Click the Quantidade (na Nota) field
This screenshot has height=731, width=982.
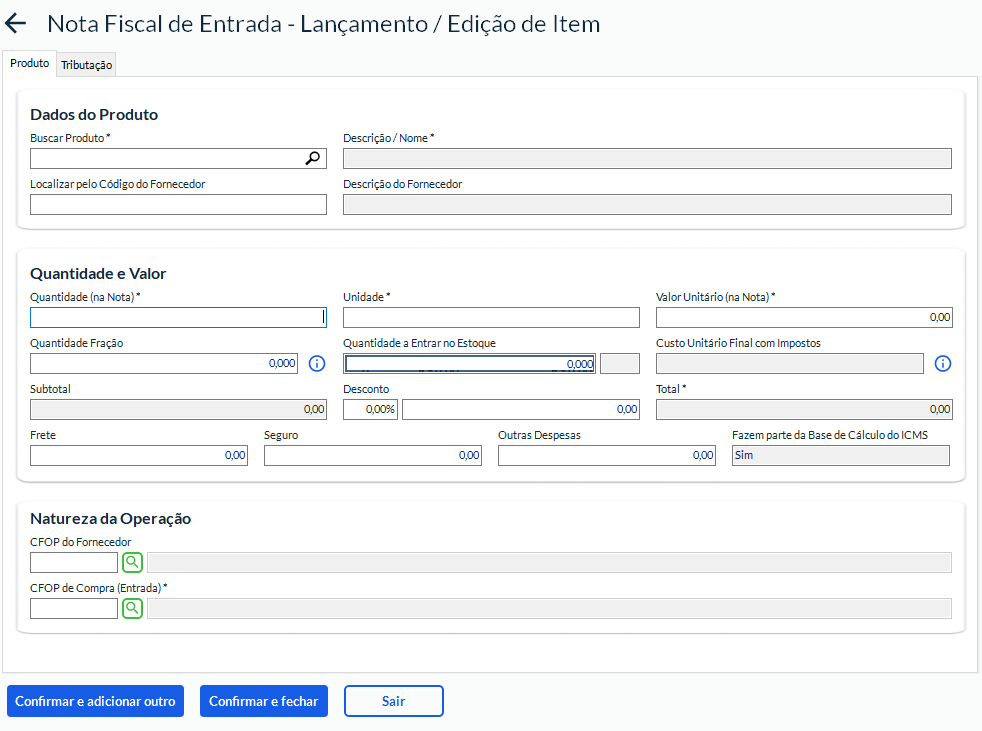tap(178, 318)
